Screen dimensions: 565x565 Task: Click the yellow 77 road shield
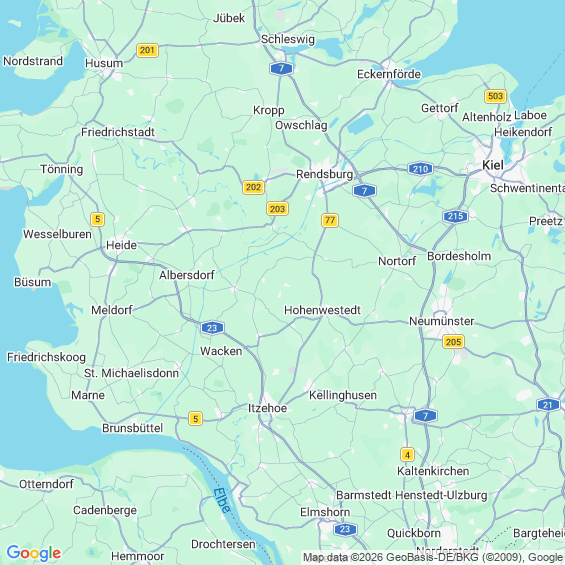pos(330,220)
